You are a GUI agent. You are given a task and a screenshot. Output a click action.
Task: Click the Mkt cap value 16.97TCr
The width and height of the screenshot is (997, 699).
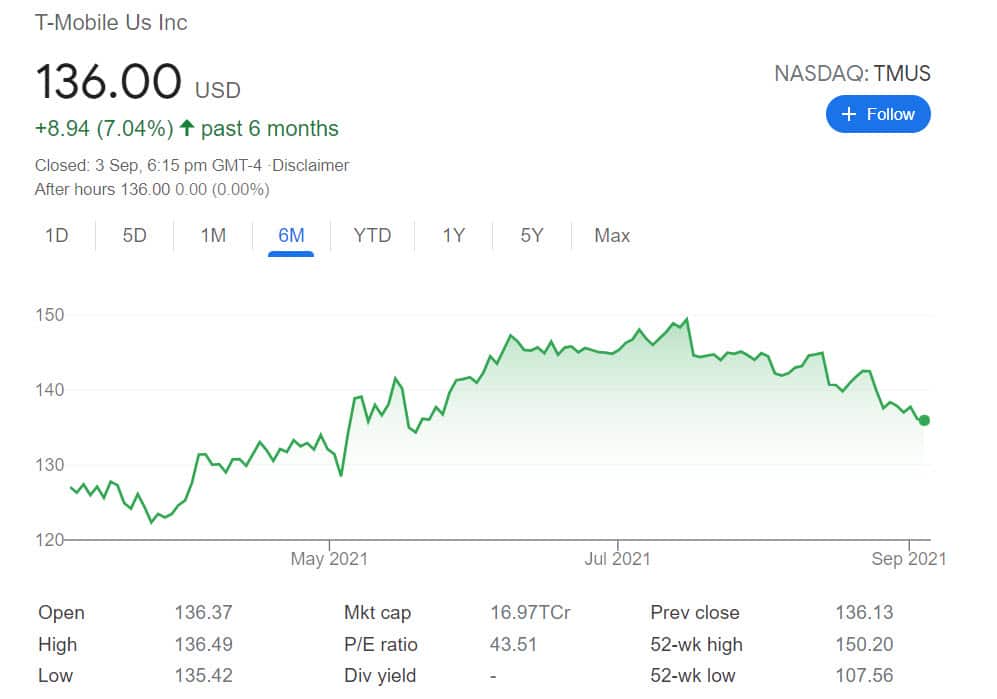click(x=530, y=612)
